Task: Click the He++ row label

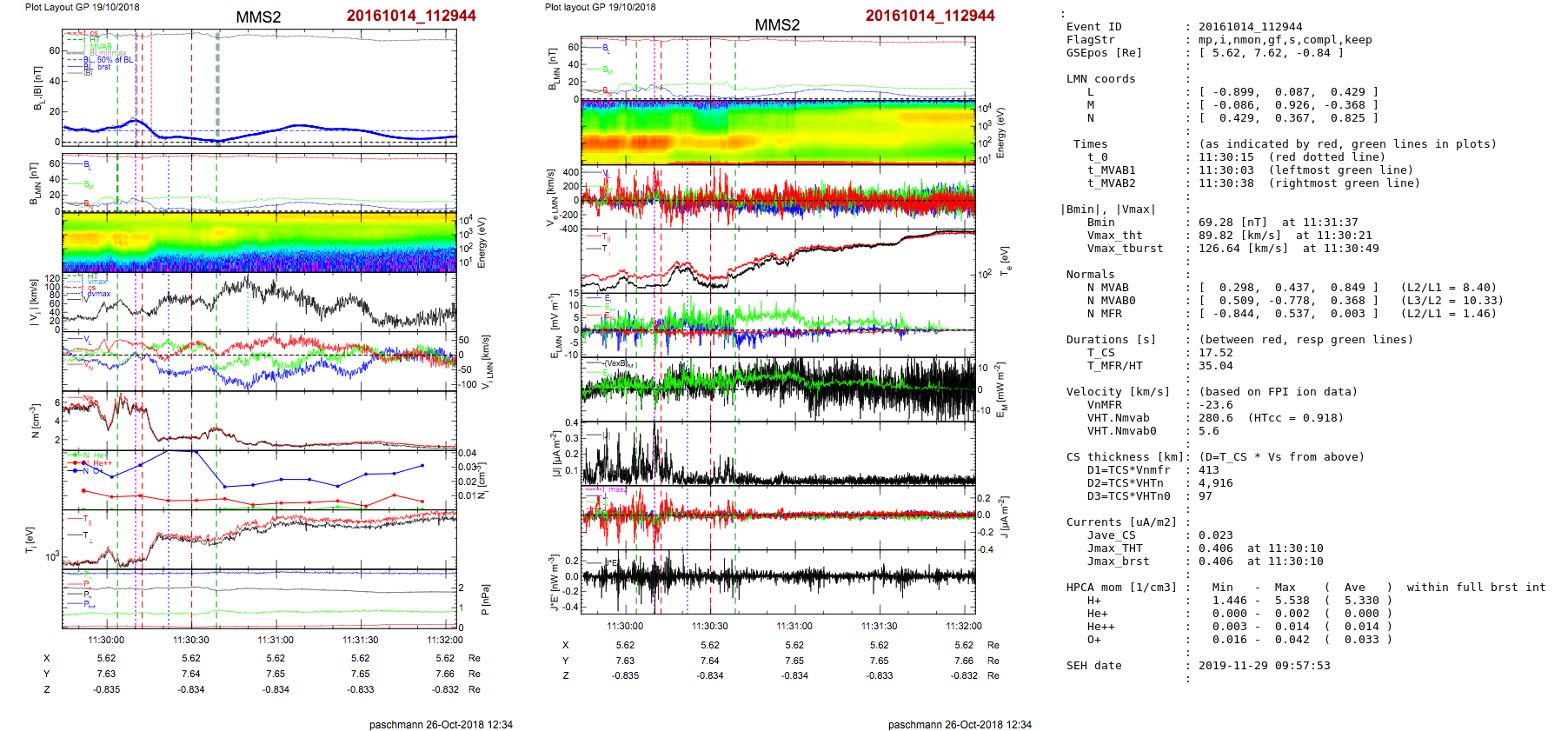Action: tap(1100, 627)
